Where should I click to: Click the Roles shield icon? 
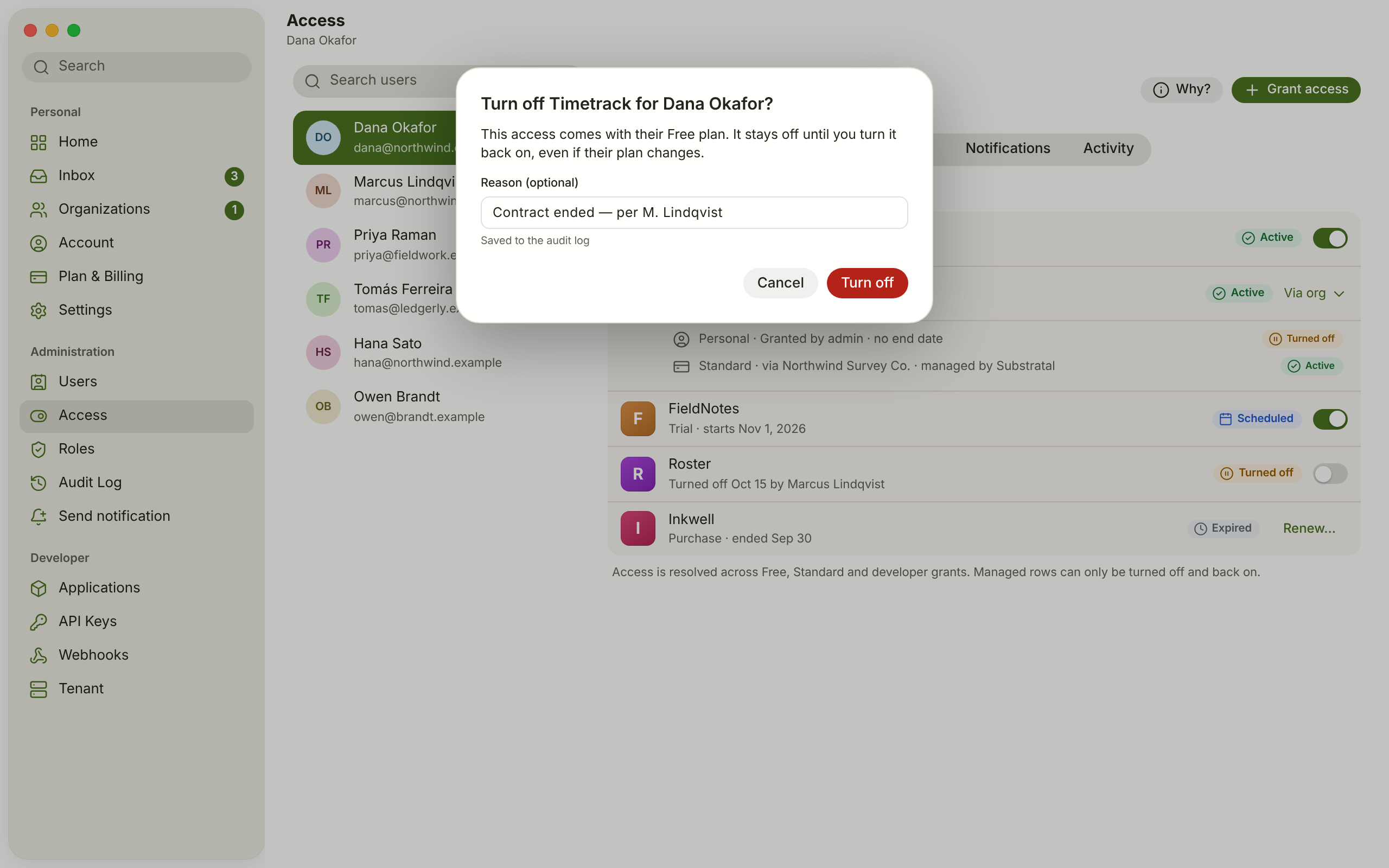(39, 450)
